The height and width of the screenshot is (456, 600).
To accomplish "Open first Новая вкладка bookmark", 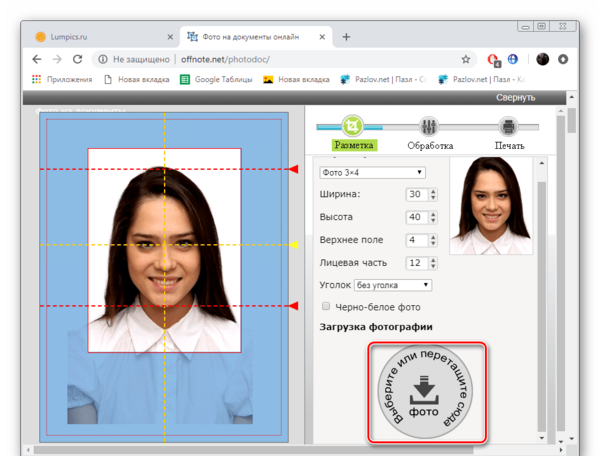I will (x=137, y=79).
